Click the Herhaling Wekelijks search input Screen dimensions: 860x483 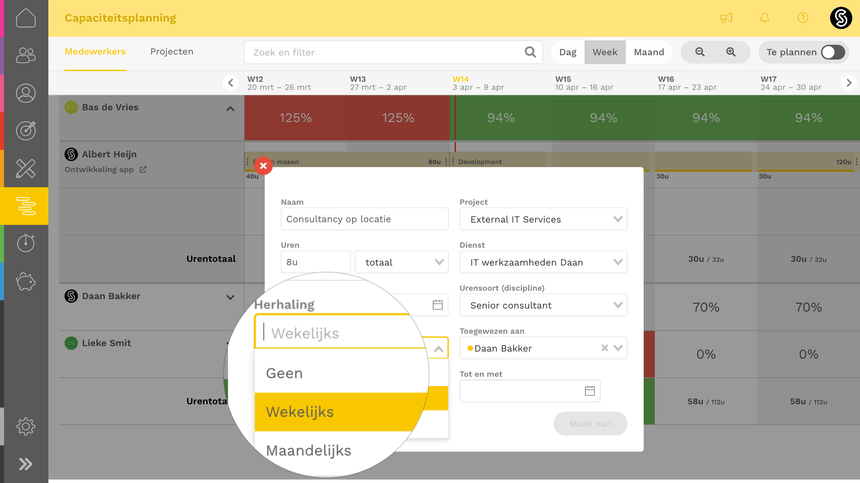(340, 333)
